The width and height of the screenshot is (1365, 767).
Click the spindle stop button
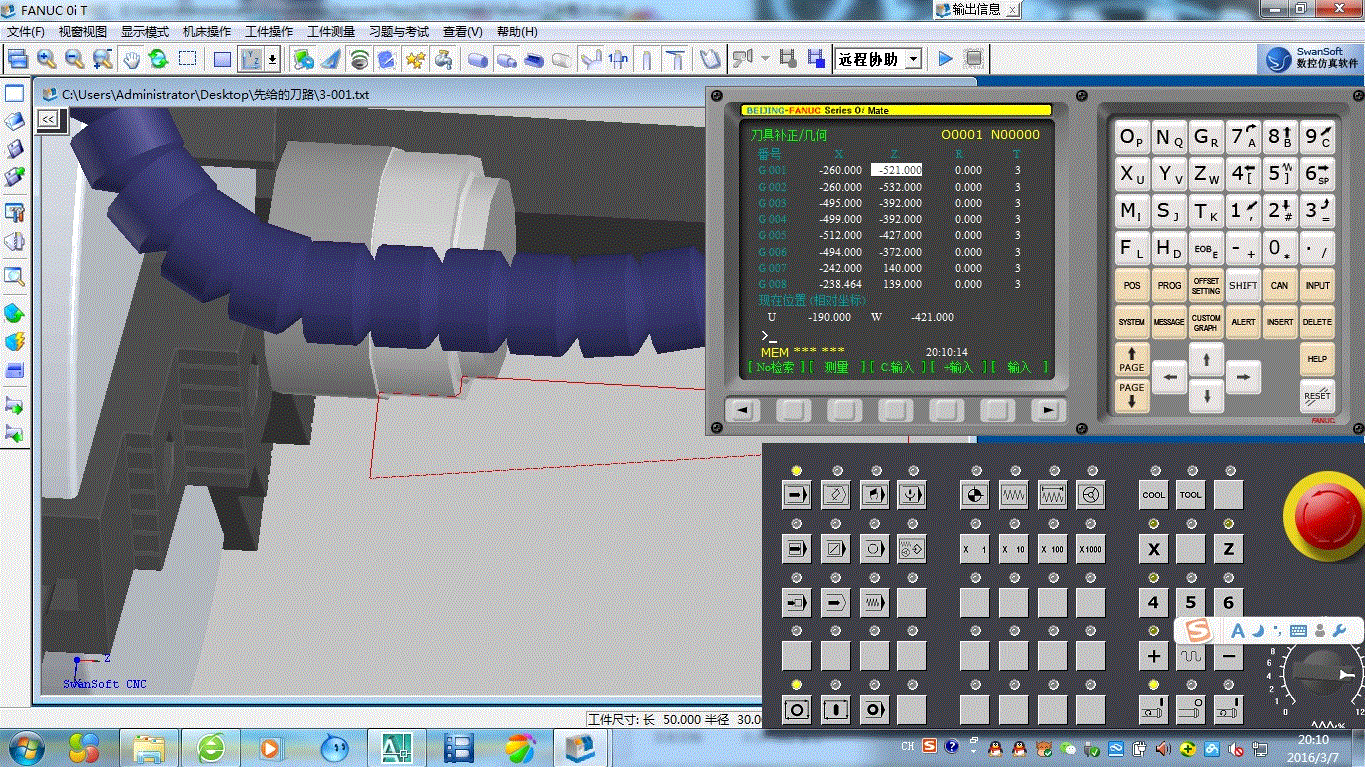(1190, 710)
